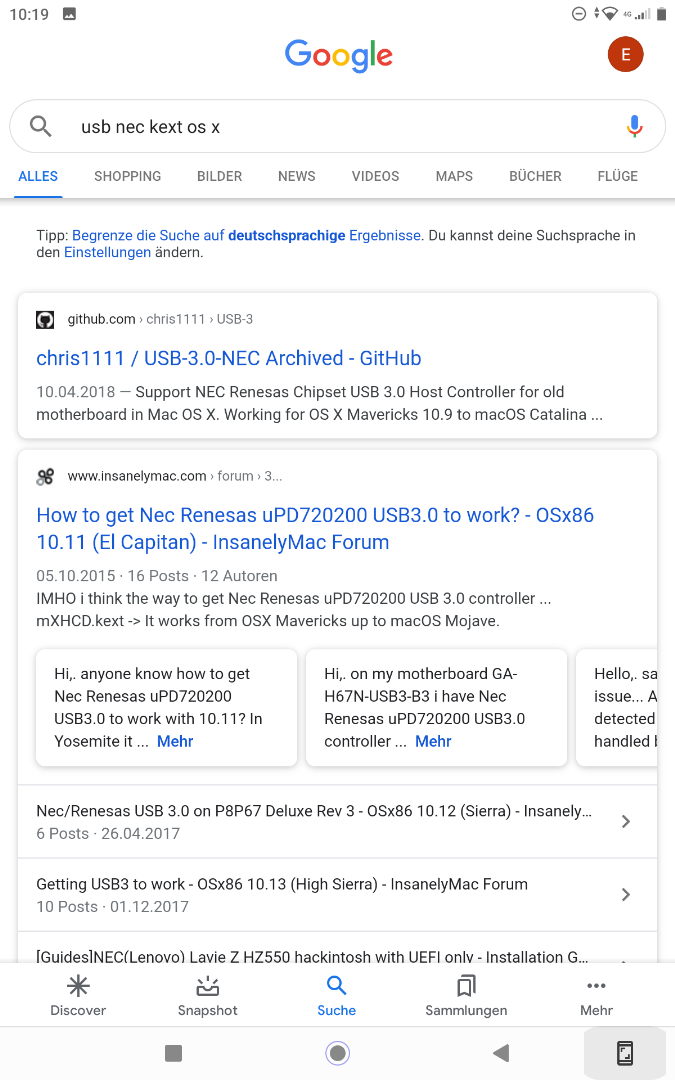Expand the Getting USB3 to work result chevron
Viewport: 675px width, 1080px height.
pos(626,894)
